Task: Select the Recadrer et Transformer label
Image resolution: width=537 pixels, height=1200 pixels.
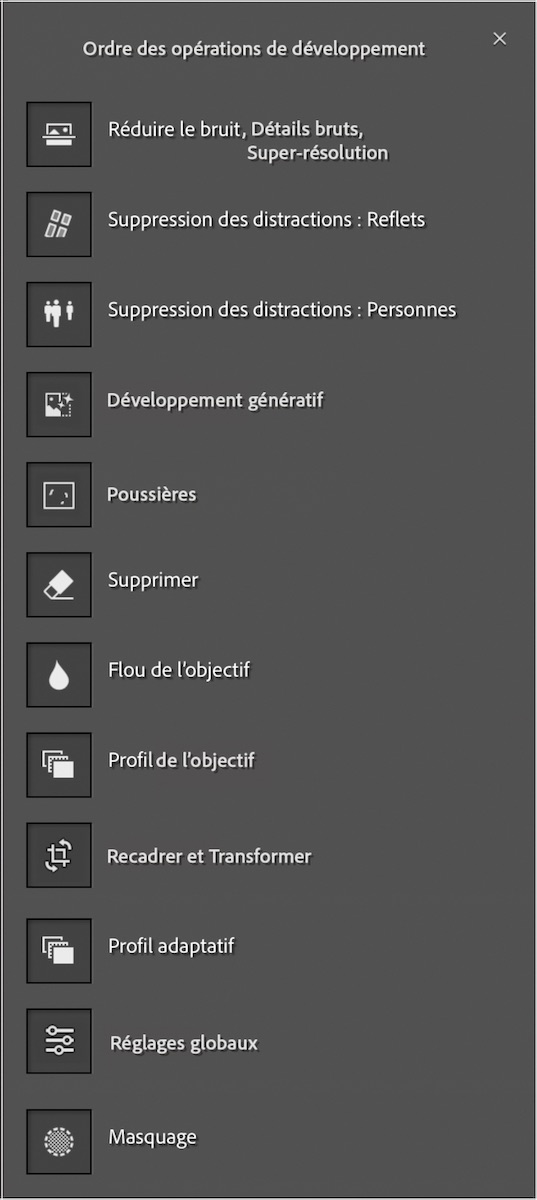Action: coord(209,857)
